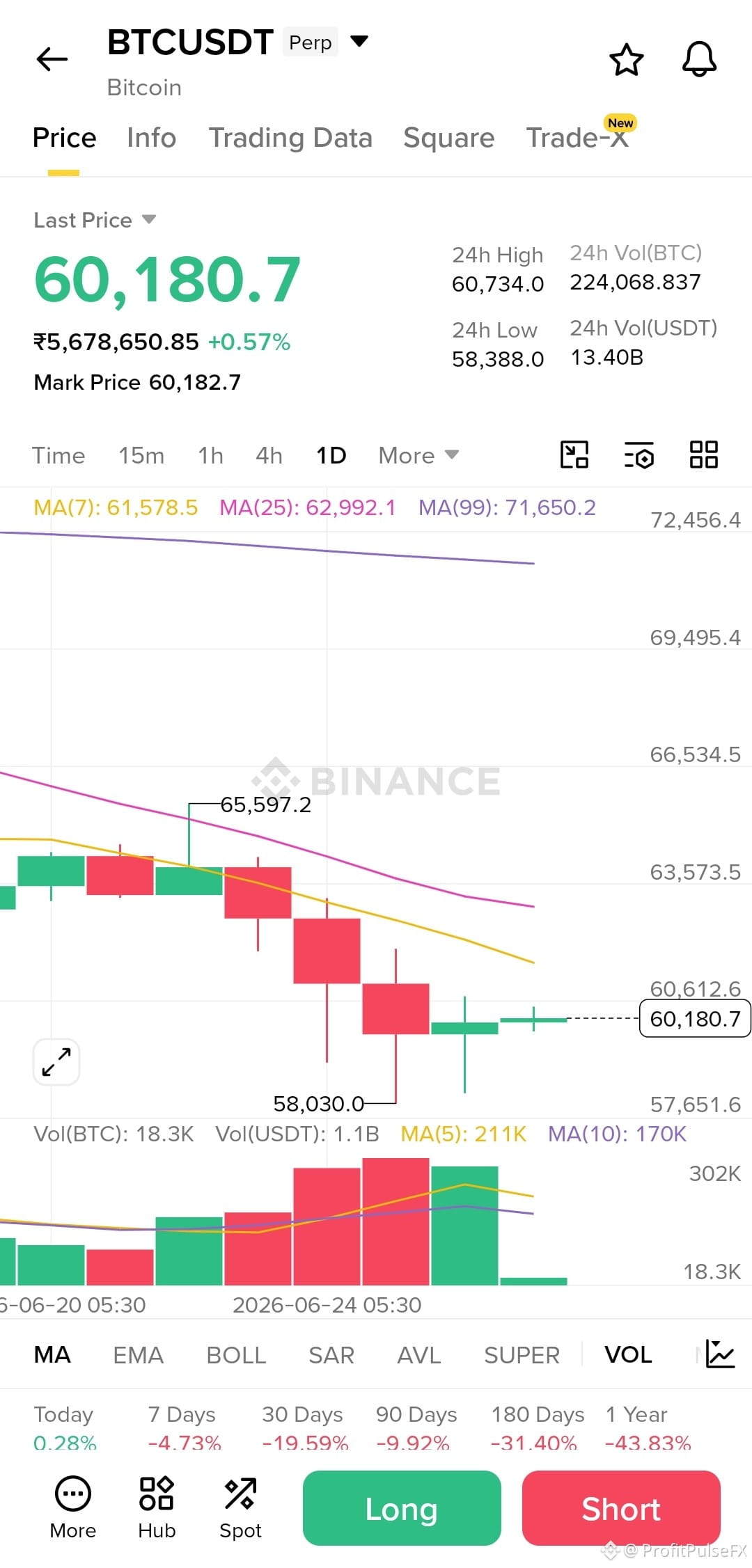Image resolution: width=752 pixels, height=1568 pixels.
Task: Tap the Mark Price 60,182.7 text
Action: click(x=137, y=382)
